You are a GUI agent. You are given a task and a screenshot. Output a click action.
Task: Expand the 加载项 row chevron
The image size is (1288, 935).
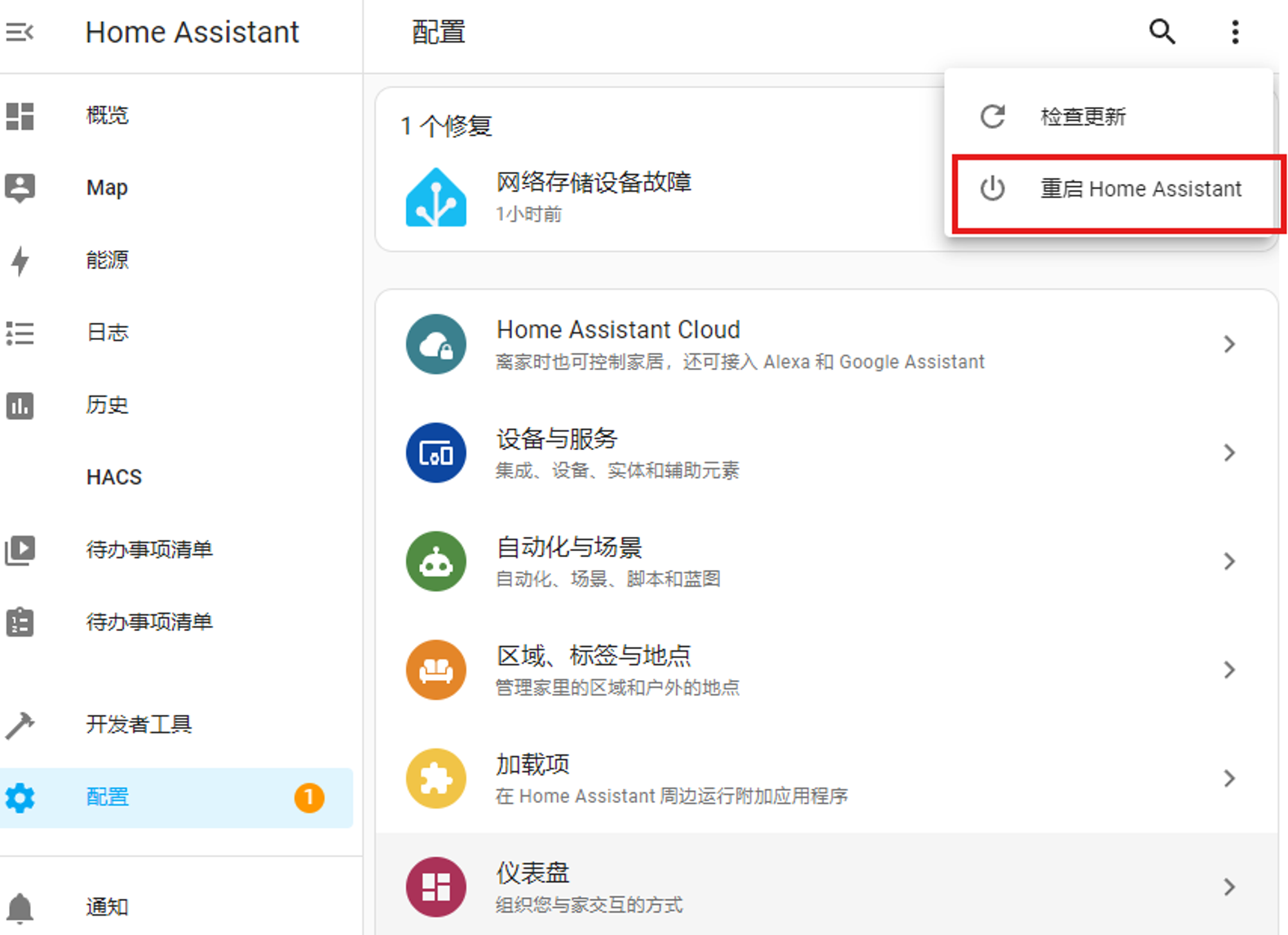(1229, 778)
